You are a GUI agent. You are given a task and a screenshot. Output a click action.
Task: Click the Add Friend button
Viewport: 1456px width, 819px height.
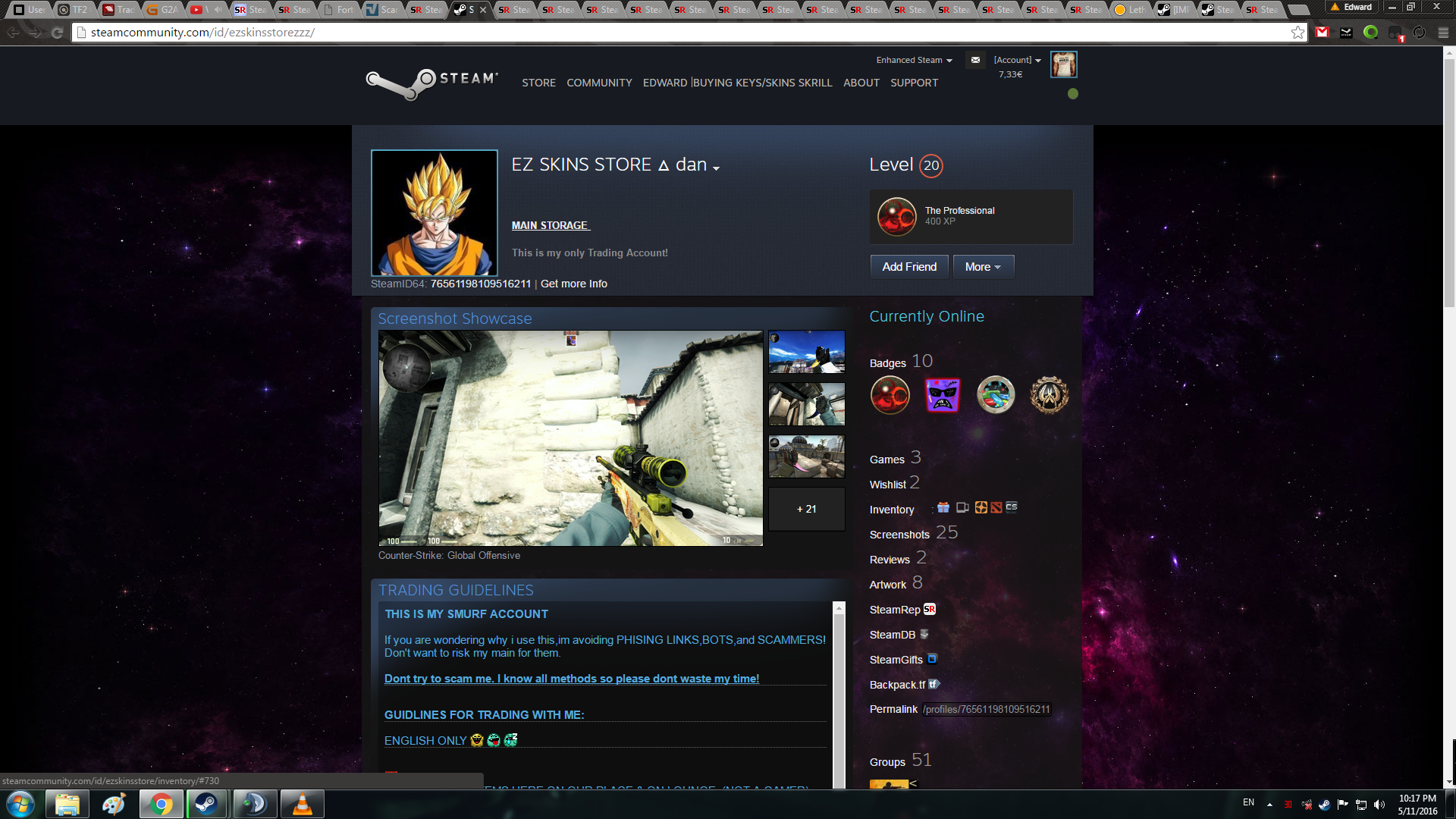coord(909,267)
